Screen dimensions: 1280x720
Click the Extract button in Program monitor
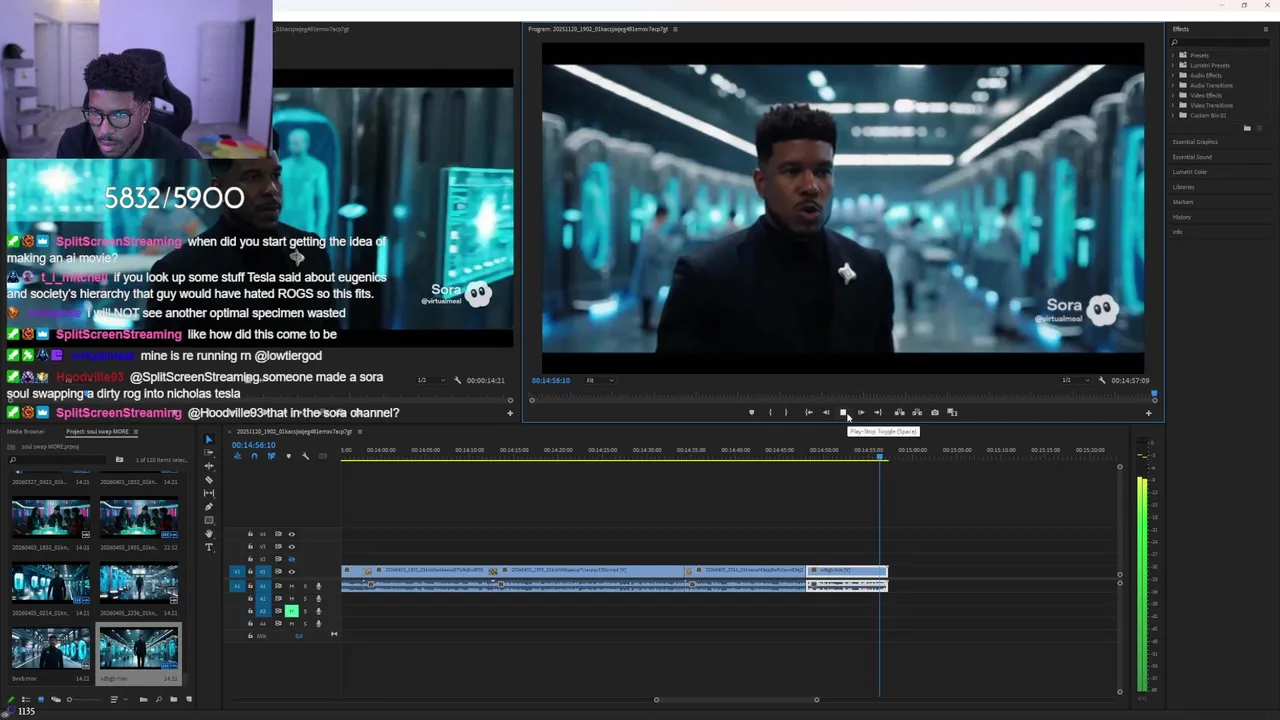point(917,412)
